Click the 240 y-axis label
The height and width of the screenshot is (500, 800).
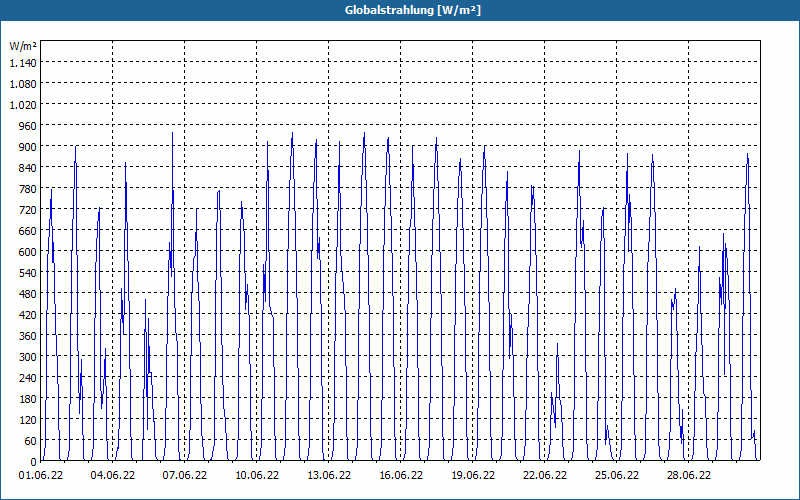(28, 378)
